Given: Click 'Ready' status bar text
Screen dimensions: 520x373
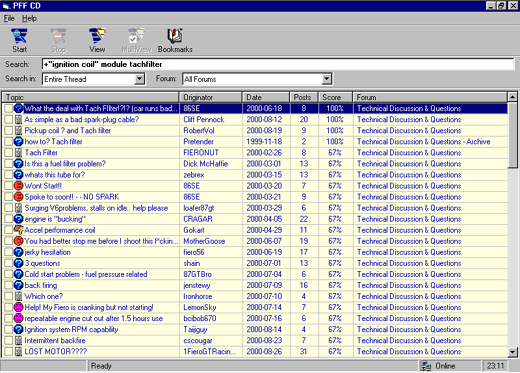Looking at the screenshot, I should pos(101,366).
